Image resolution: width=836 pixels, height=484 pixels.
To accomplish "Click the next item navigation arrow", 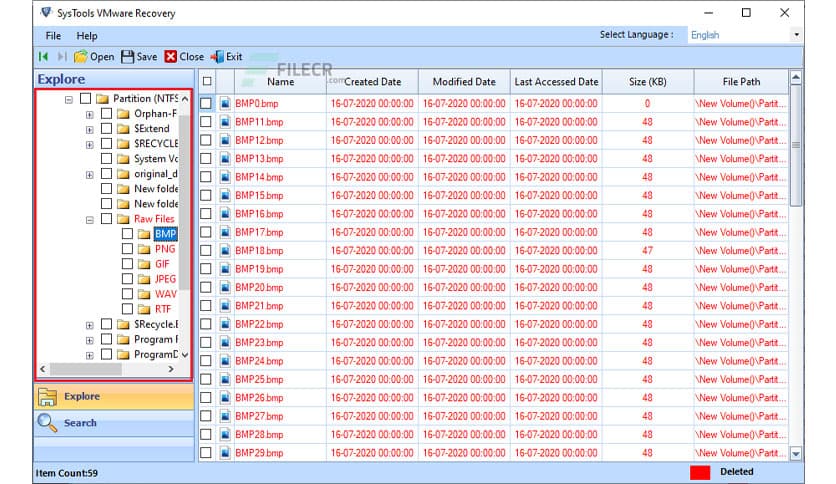I will [x=62, y=57].
